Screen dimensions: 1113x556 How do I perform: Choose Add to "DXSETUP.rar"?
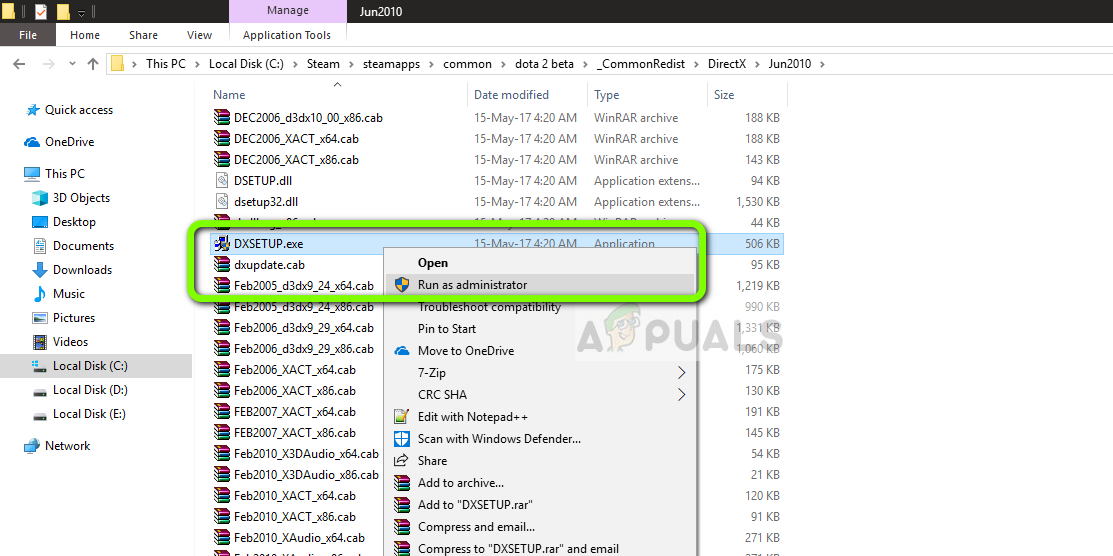[x=541, y=505]
